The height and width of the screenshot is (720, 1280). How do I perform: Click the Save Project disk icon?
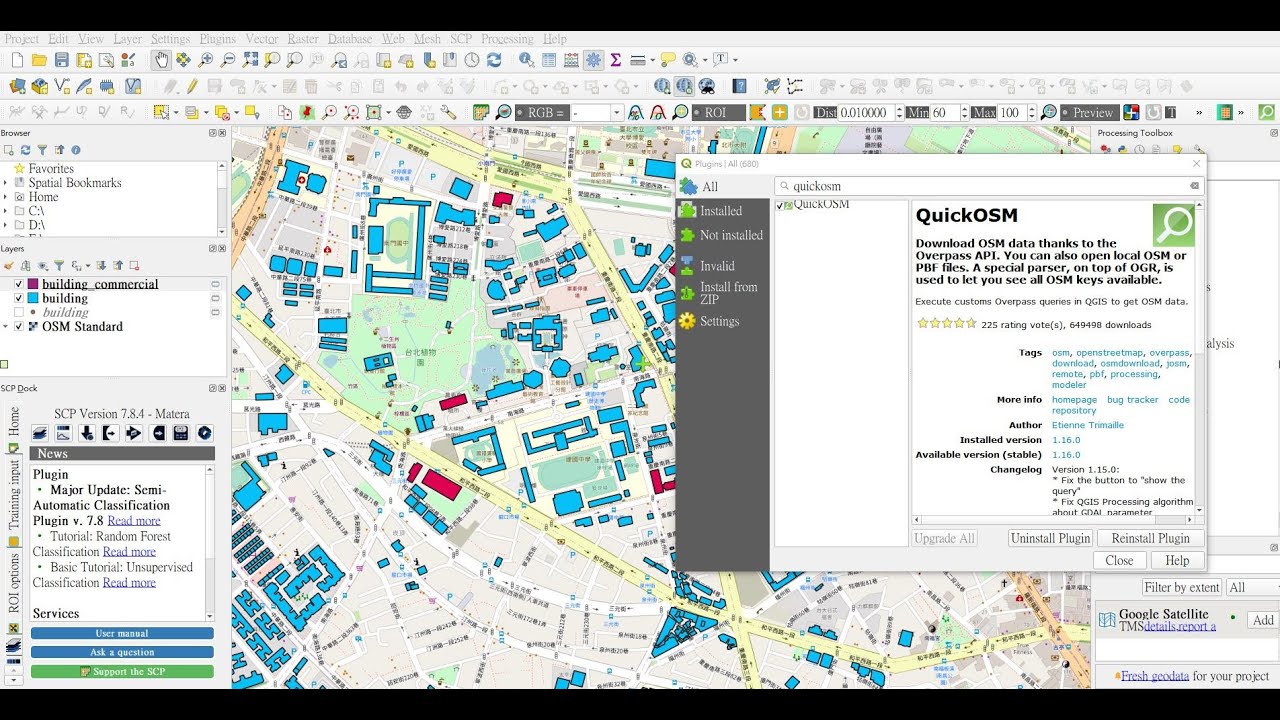62,60
